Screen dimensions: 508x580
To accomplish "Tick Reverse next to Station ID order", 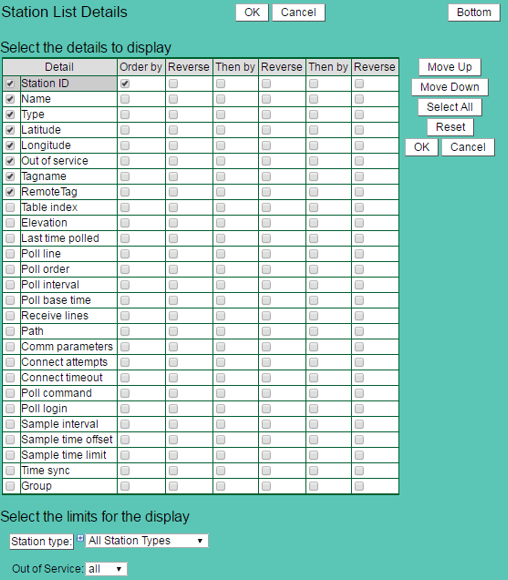I will pyautogui.click(x=173, y=84).
